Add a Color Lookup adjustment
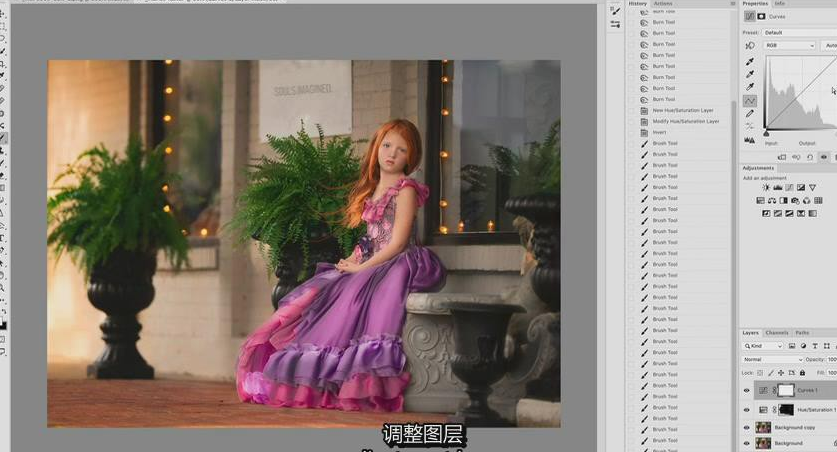This screenshot has width=837, height=452. tap(818, 201)
